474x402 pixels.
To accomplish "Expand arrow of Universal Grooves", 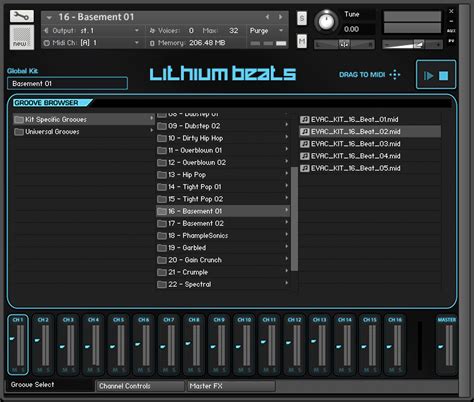I will 151,130.
